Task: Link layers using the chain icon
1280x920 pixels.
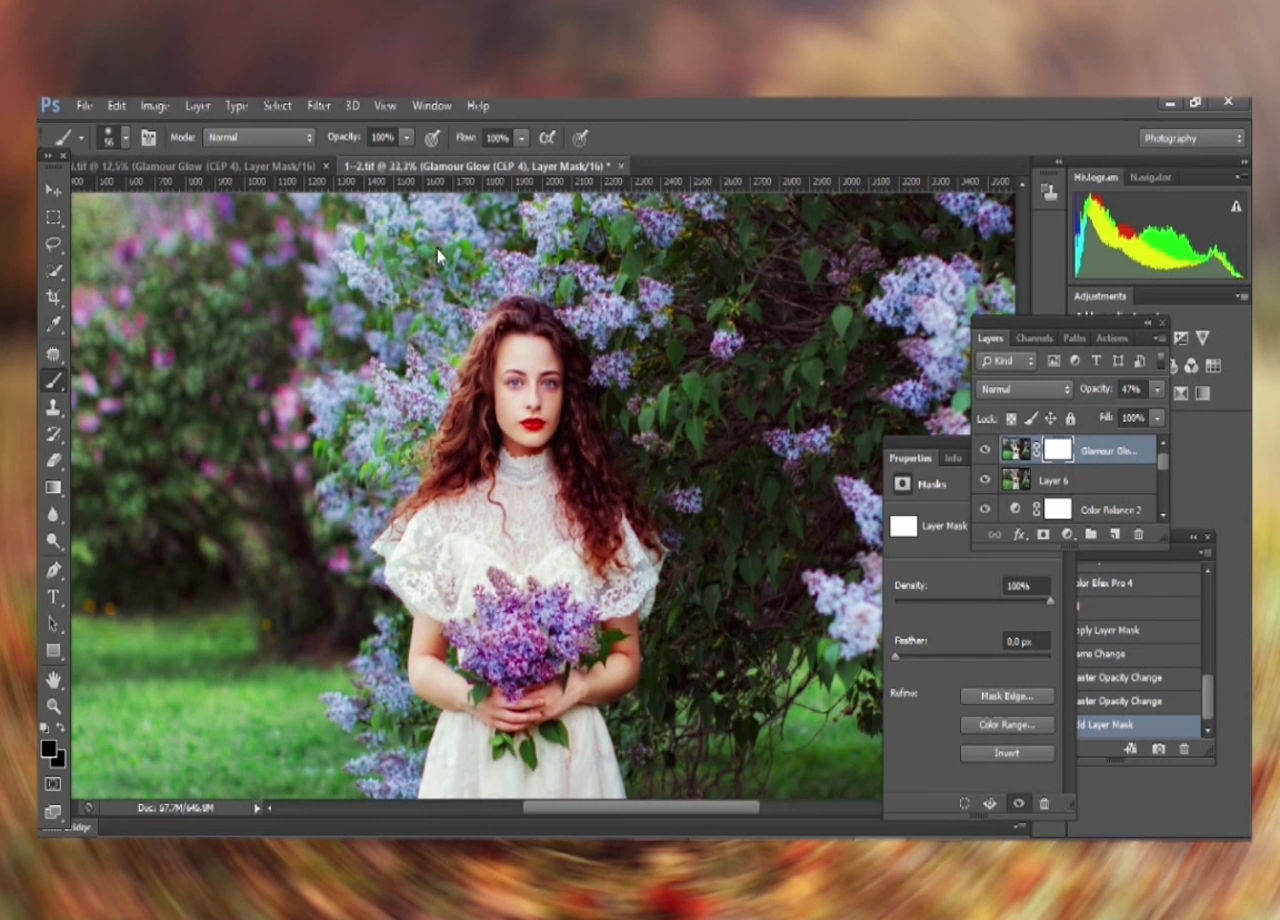Action: point(995,535)
